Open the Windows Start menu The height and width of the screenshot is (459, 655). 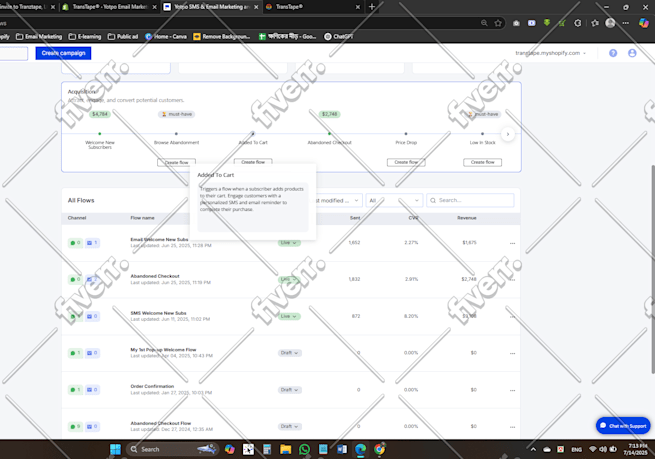115,449
